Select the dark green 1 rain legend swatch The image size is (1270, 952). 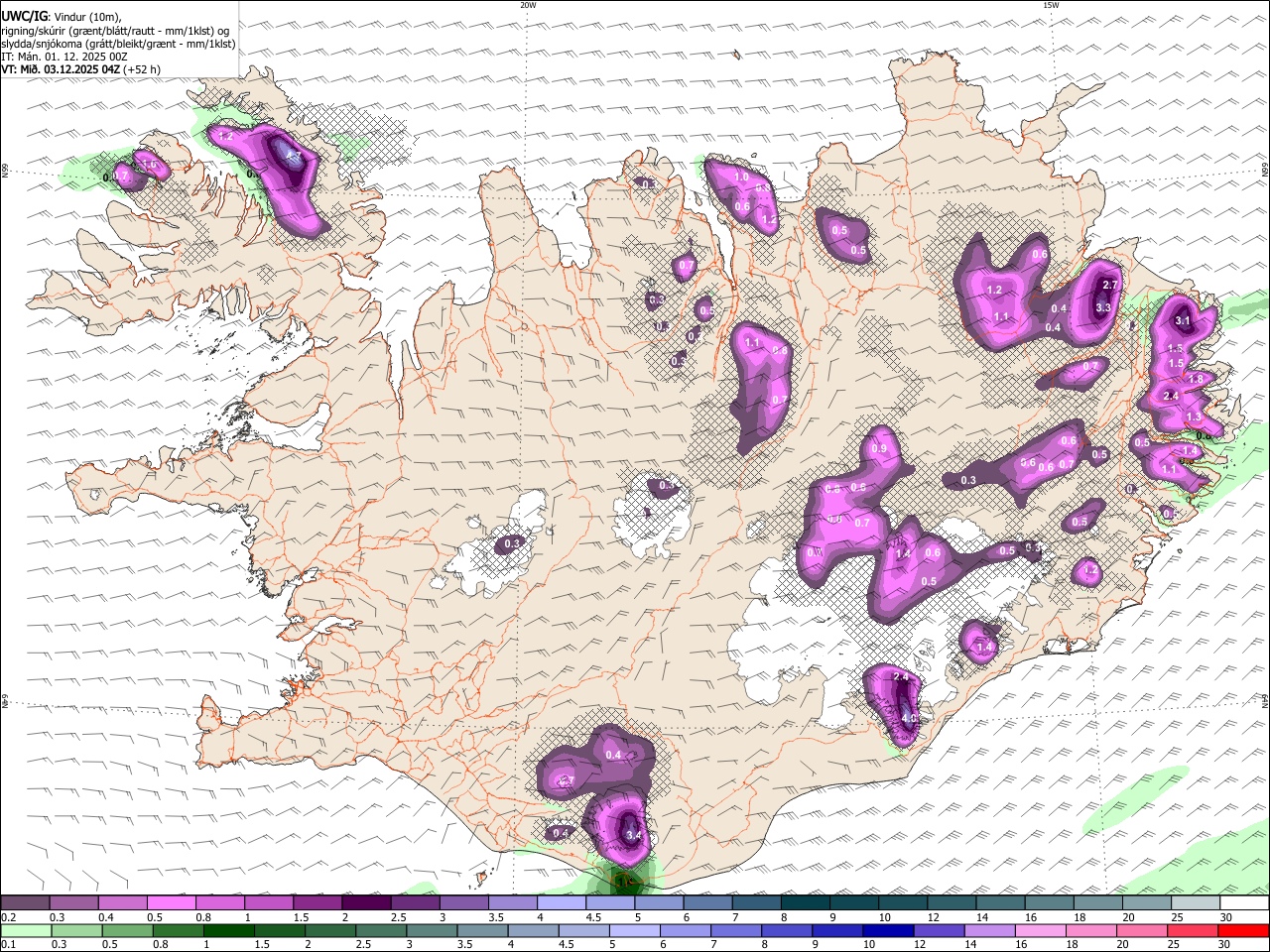point(228,930)
